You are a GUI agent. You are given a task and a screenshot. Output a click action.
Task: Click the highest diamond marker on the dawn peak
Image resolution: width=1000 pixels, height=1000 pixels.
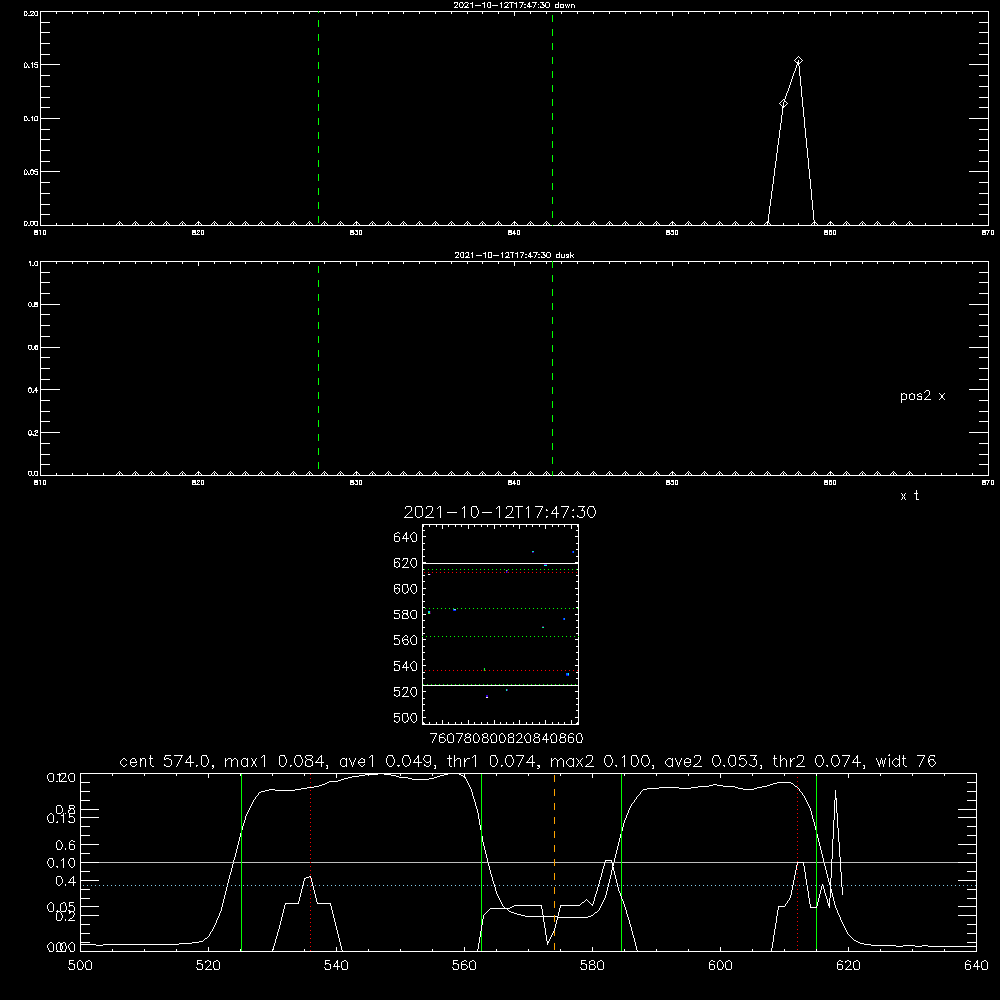point(798,61)
